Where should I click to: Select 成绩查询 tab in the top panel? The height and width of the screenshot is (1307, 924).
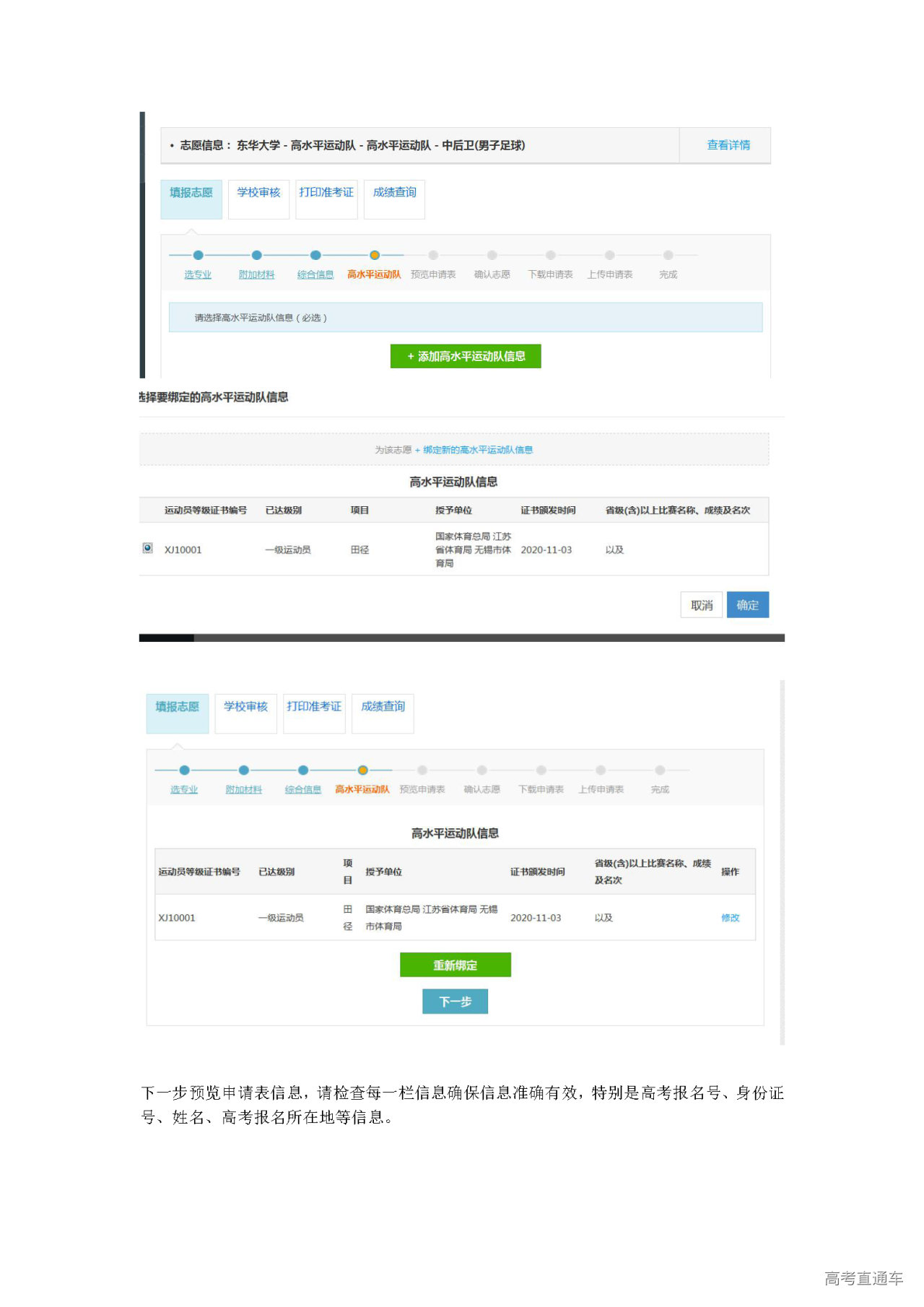(394, 193)
